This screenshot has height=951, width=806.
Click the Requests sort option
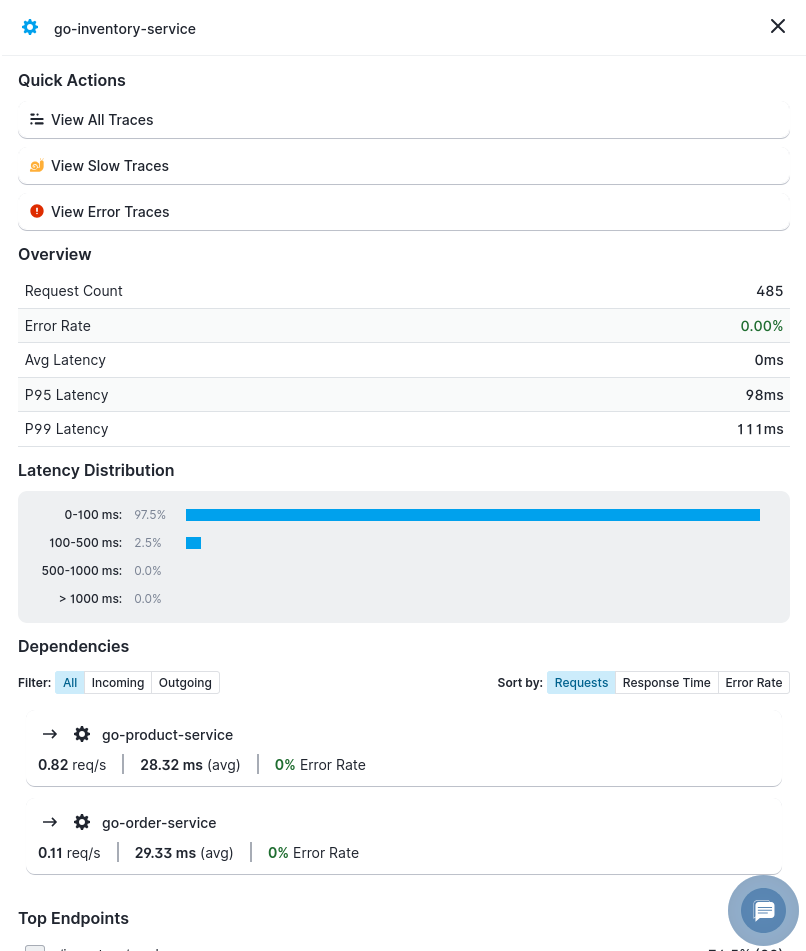pos(581,682)
